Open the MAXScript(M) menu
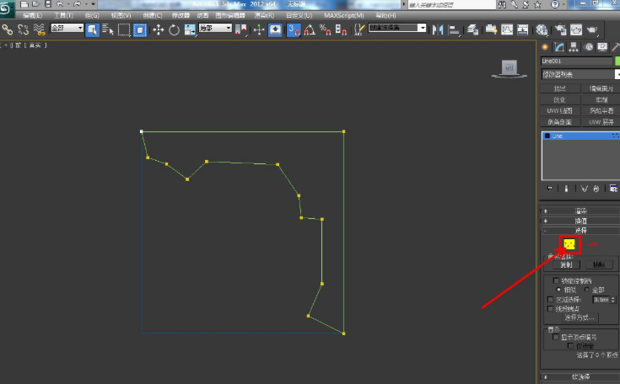Screen dimensions: 620x384 344,15
